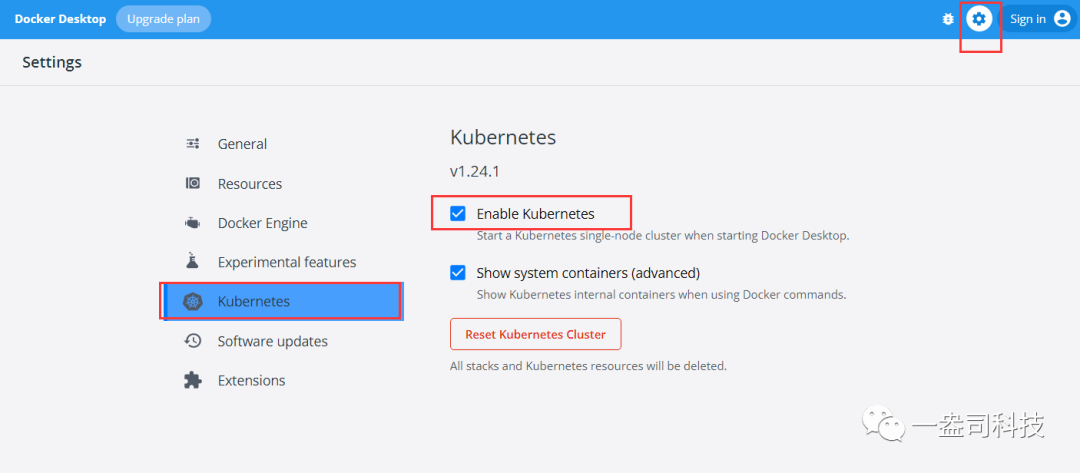Click the Software updates clock icon

pos(193,341)
